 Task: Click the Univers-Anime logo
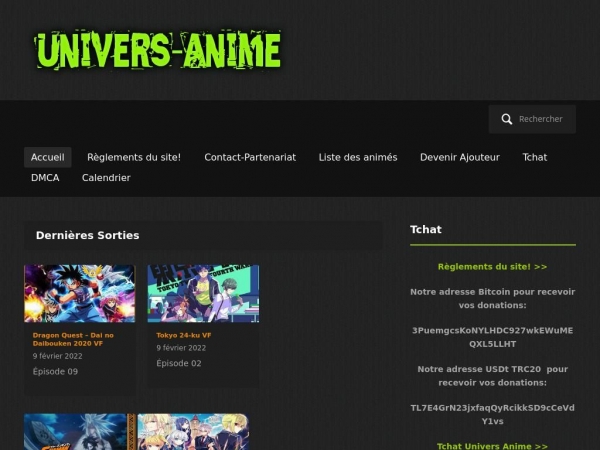coord(158,50)
